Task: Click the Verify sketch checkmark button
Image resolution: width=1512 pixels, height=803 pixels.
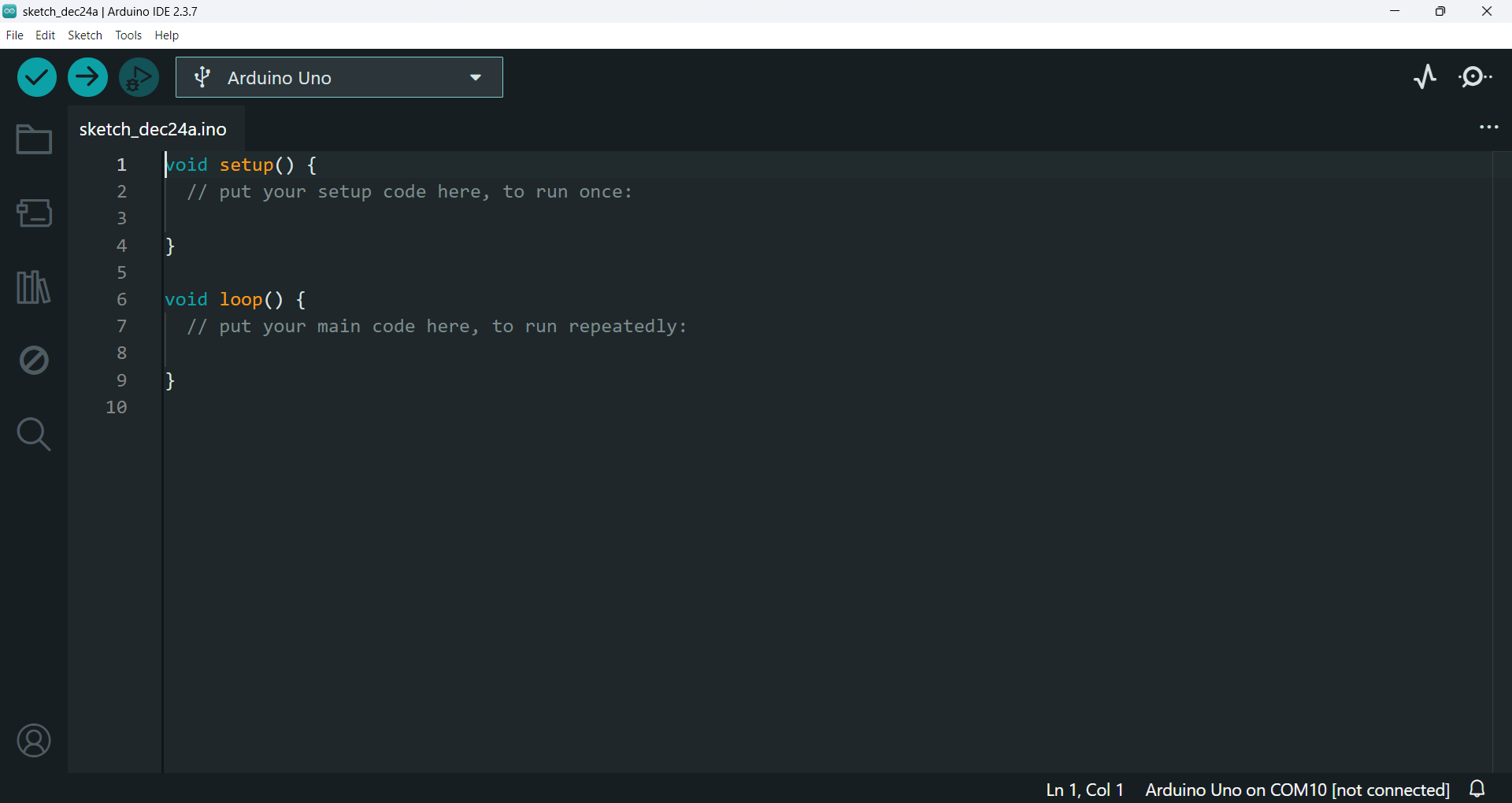Action: [x=36, y=77]
